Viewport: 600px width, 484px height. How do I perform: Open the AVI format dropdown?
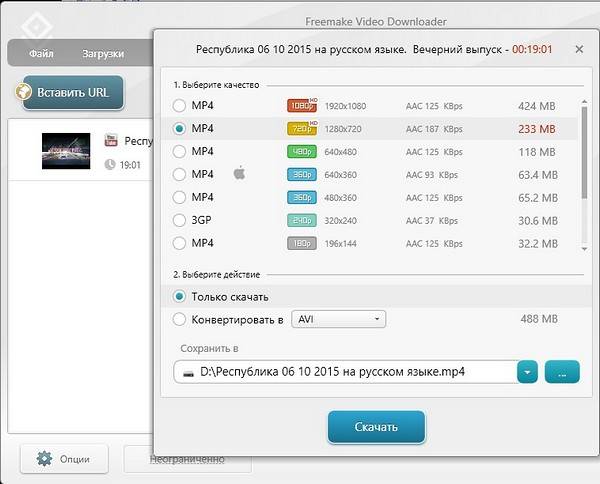(x=339, y=319)
